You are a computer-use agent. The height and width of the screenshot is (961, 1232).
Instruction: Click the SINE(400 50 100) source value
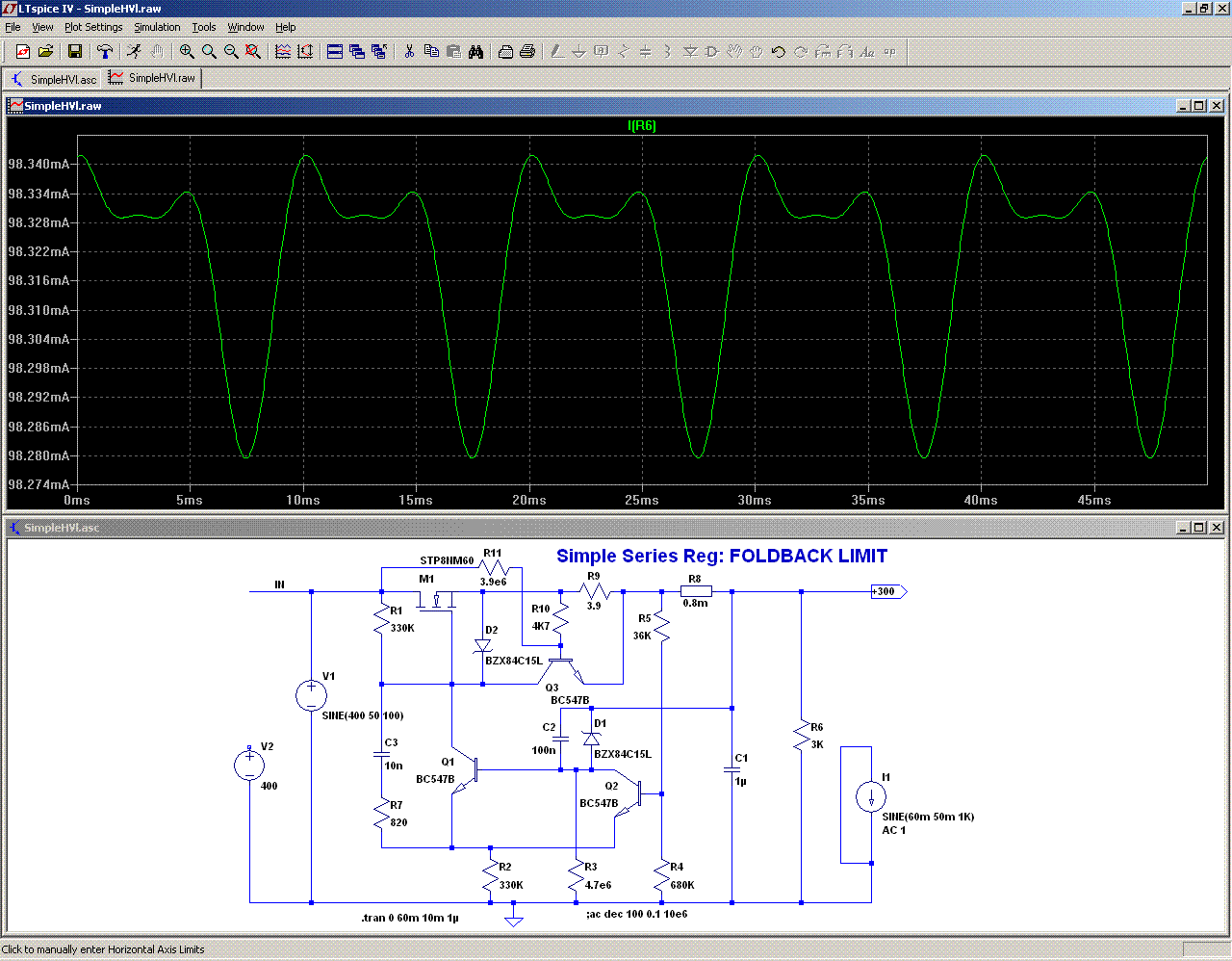pyautogui.click(x=363, y=715)
